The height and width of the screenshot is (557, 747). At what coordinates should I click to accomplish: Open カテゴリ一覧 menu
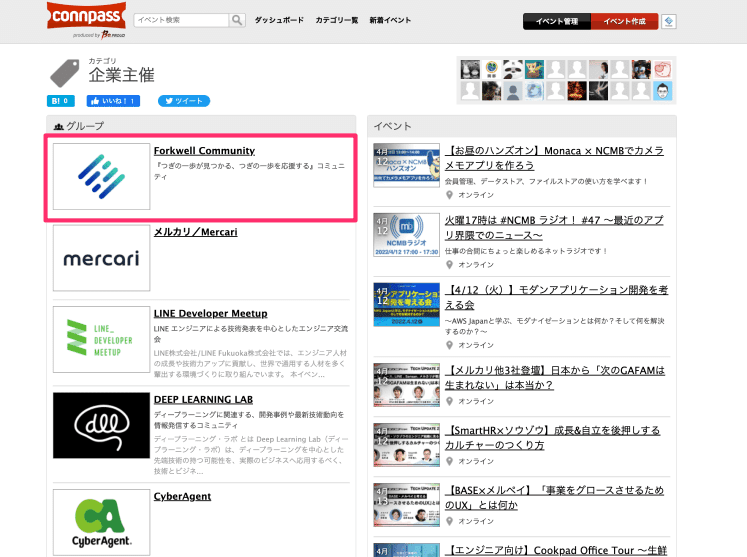point(336,20)
